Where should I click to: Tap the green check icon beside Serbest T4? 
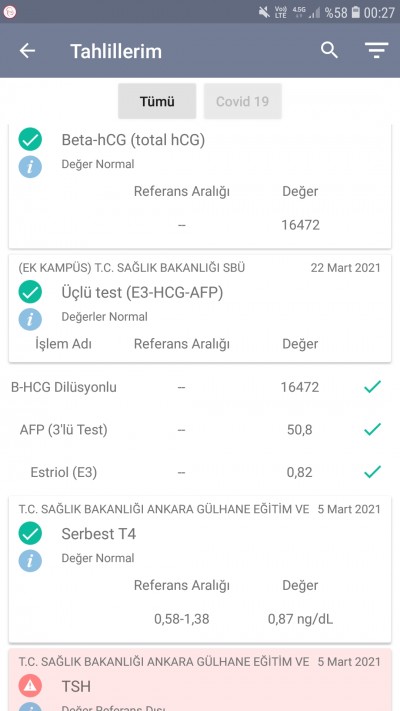coord(30,533)
